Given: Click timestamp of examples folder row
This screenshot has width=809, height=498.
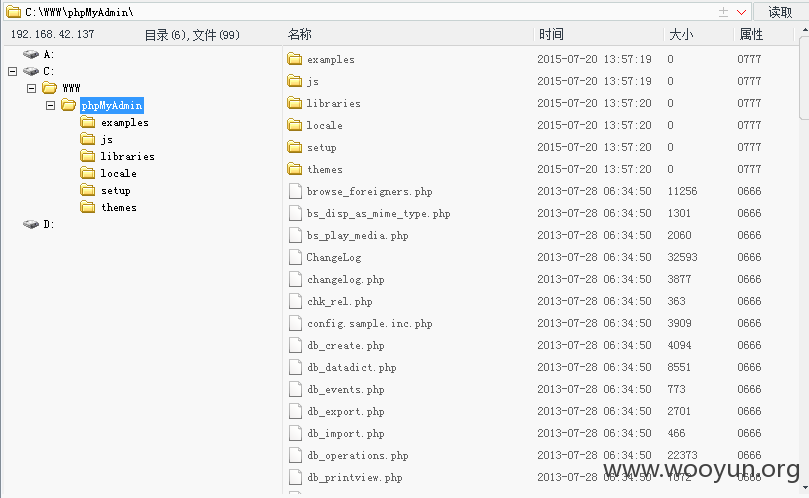Looking at the screenshot, I should point(594,59).
